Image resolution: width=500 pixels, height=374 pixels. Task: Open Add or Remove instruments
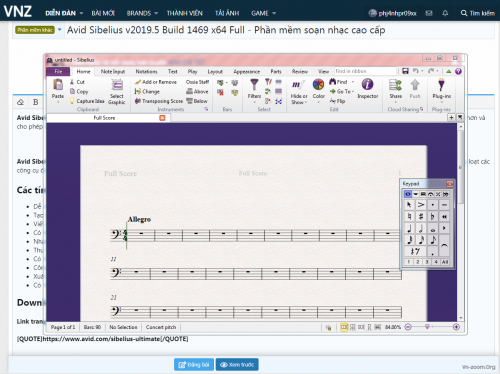click(x=156, y=82)
